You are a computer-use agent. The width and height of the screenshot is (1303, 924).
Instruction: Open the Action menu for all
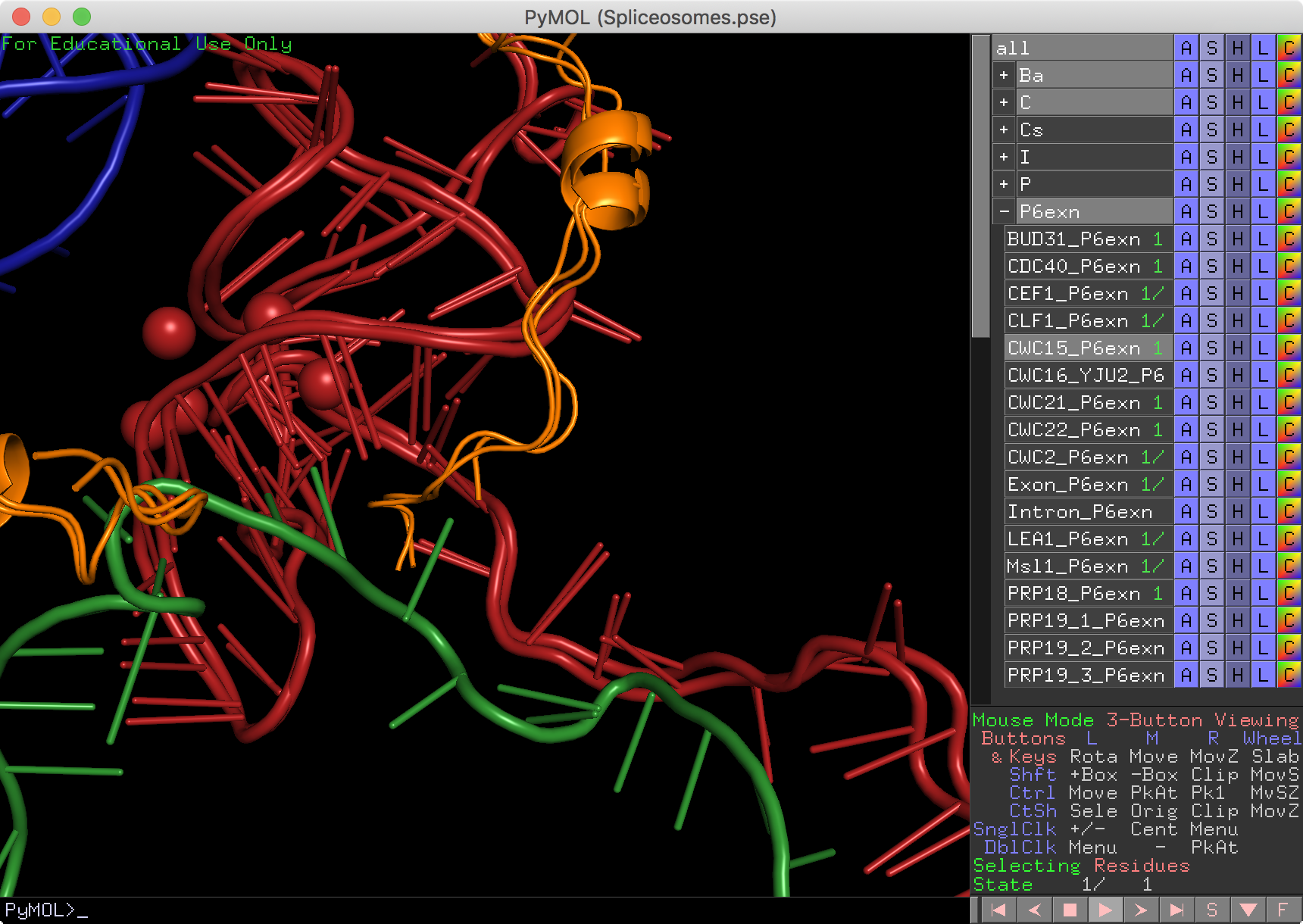pos(1186,48)
